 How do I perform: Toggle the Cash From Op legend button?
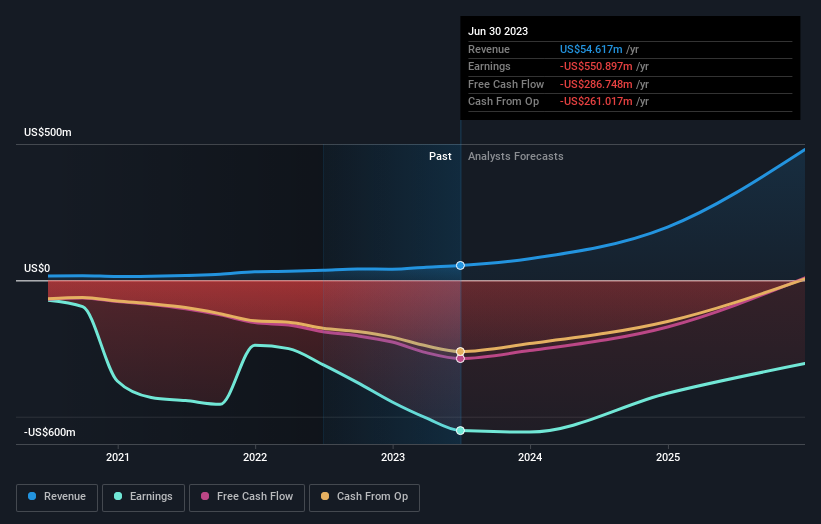(x=364, y=497)
